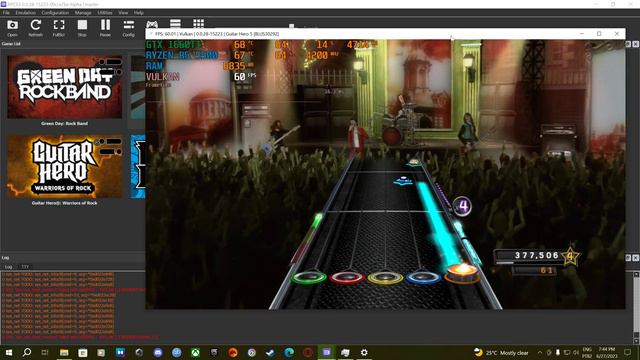Open the File menu
This screenshot has height=360, width=640.
(6, 13)
